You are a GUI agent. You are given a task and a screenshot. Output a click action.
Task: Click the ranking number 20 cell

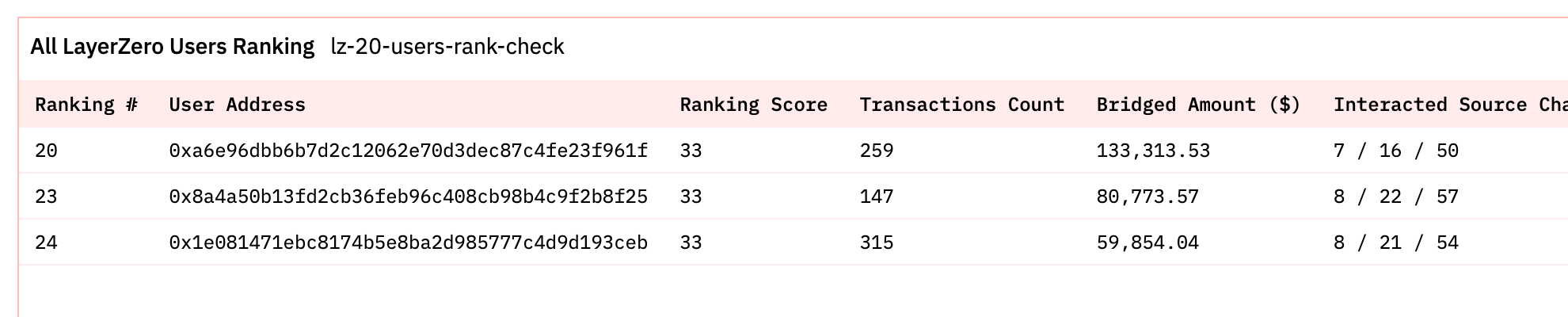(x=46, y=151)
